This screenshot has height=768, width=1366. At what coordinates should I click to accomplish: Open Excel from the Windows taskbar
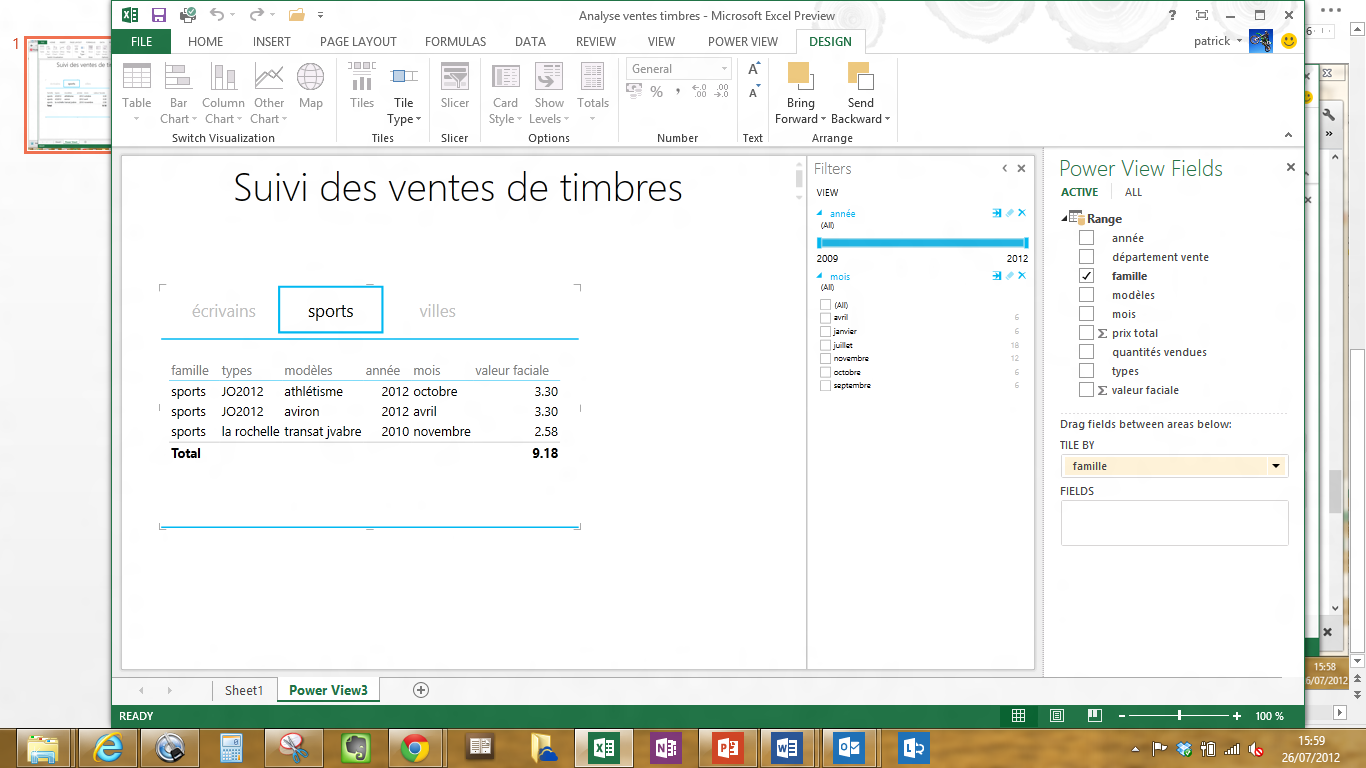click(x=604, y=747)
